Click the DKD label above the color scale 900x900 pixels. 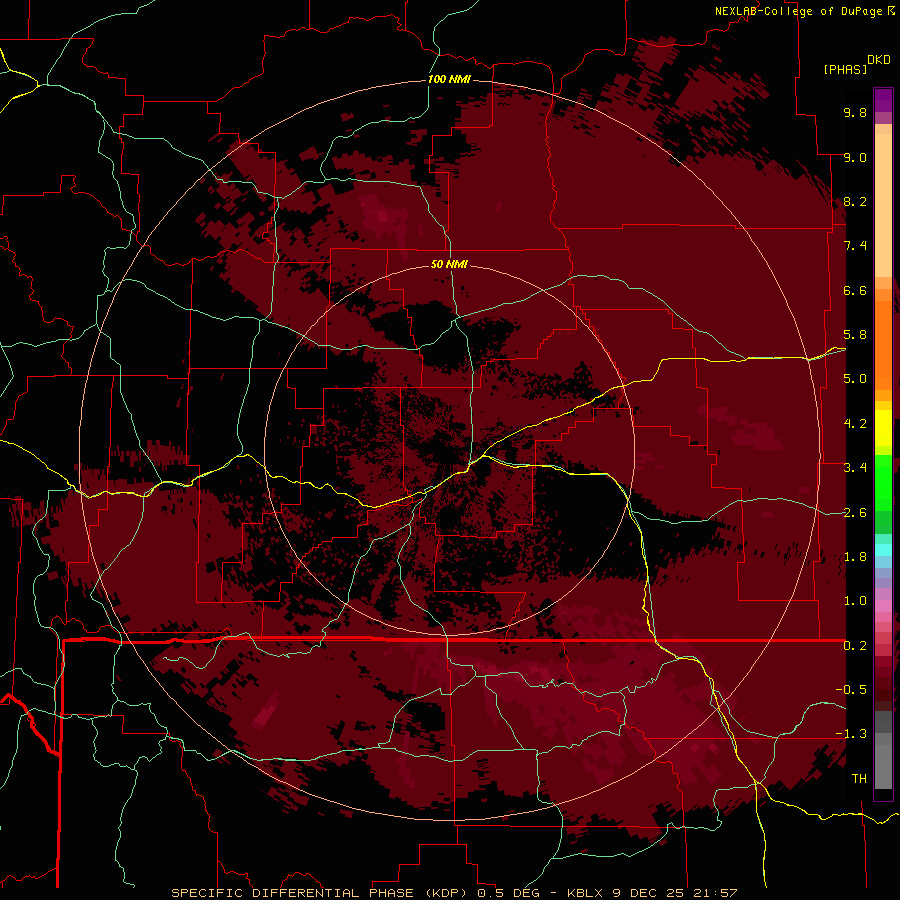pyautogui.click(x=879, y=60)
